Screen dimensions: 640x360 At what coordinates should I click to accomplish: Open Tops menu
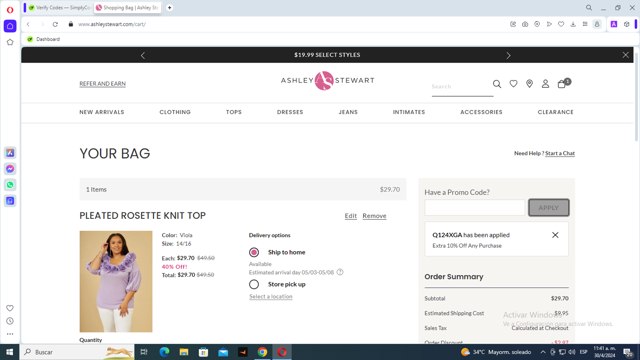pyautogui.click(x=234, y=112)
